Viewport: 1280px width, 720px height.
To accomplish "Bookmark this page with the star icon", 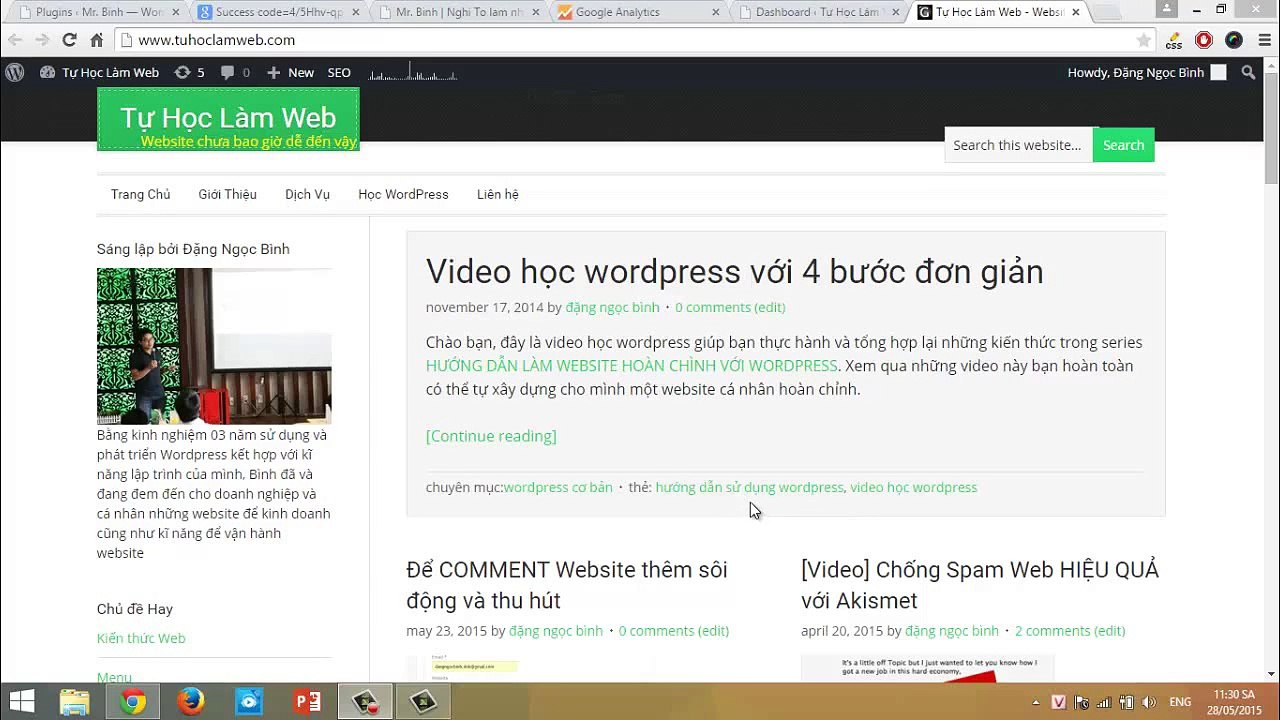I will 1144,40.
